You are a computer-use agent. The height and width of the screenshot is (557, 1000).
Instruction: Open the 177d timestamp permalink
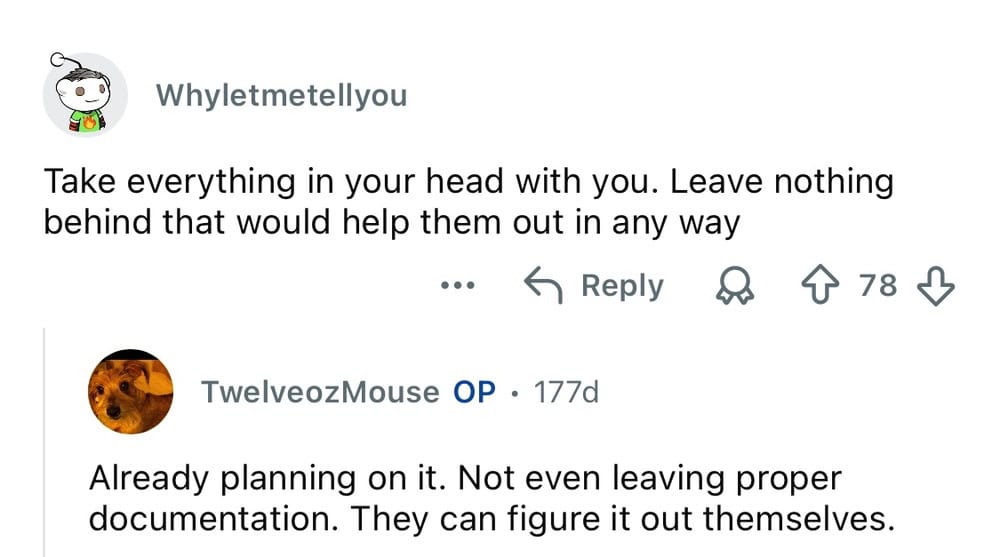(x=566, y=392)
